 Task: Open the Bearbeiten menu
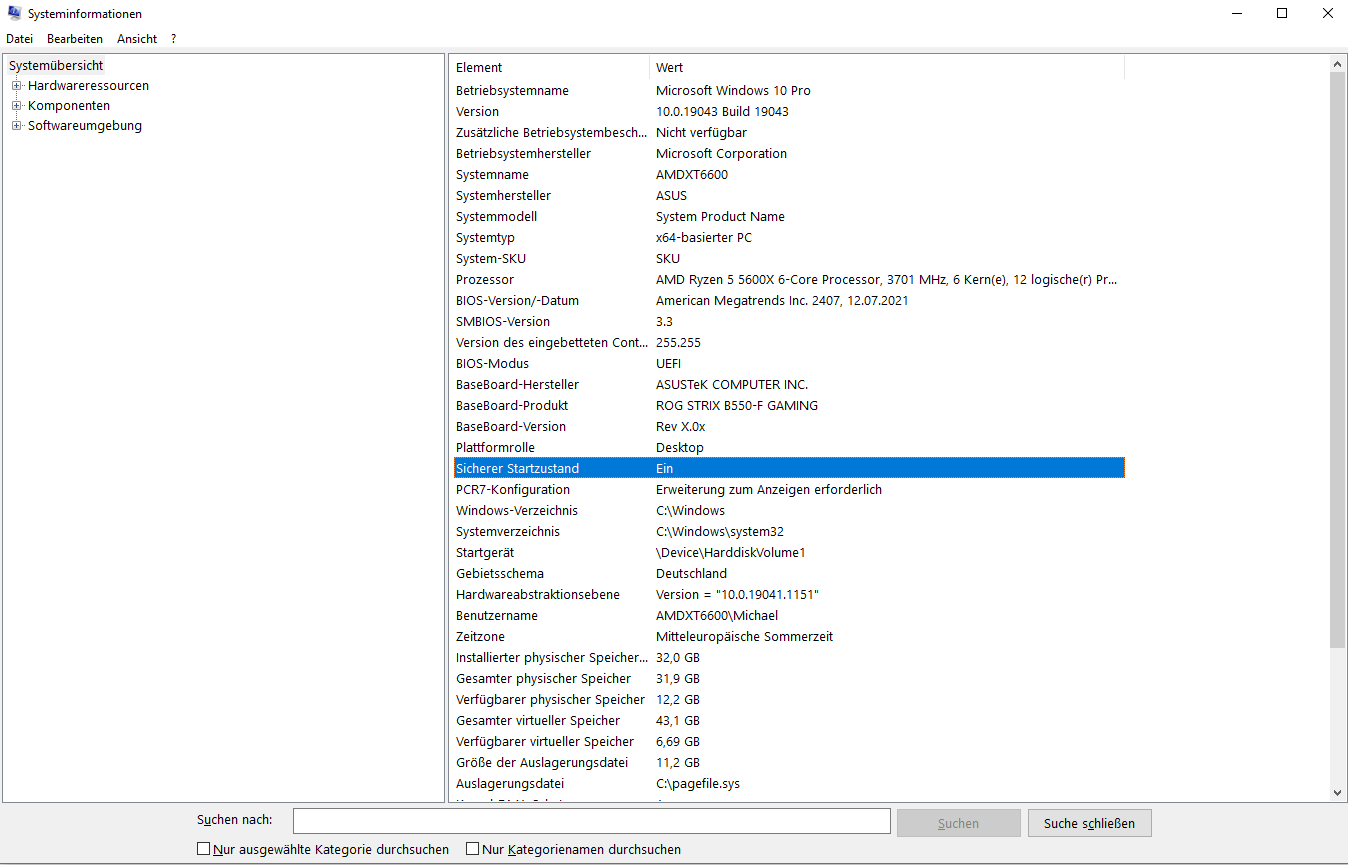pos(75,39)
